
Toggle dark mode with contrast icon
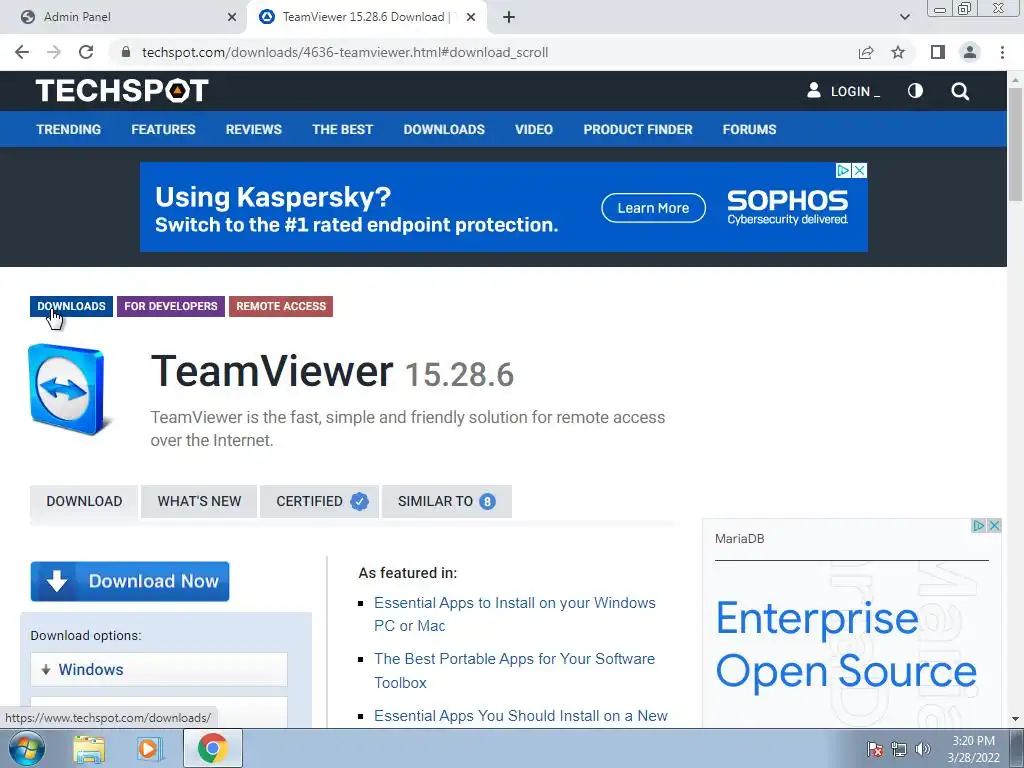click(x=916, y=91)
